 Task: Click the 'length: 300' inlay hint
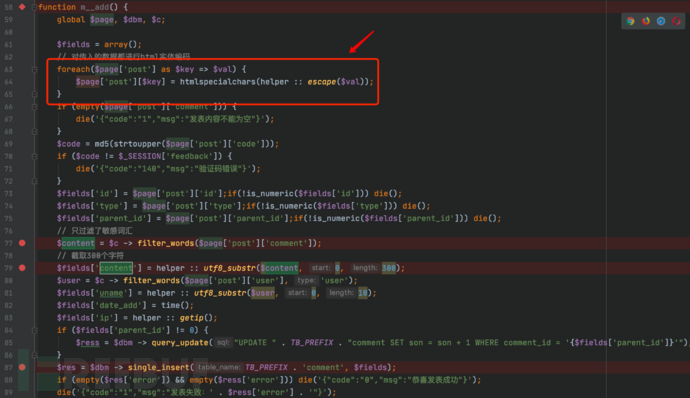(x=374, y=268)
